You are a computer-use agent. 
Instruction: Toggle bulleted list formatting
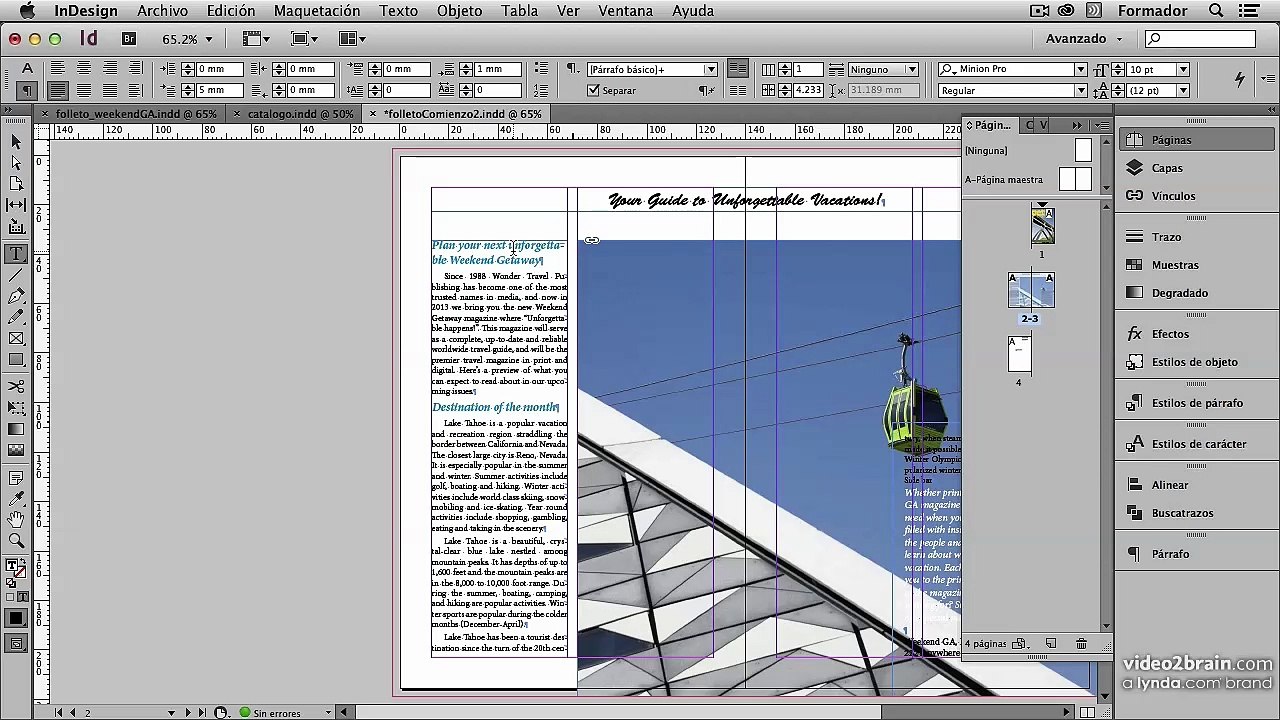point(541,69)
